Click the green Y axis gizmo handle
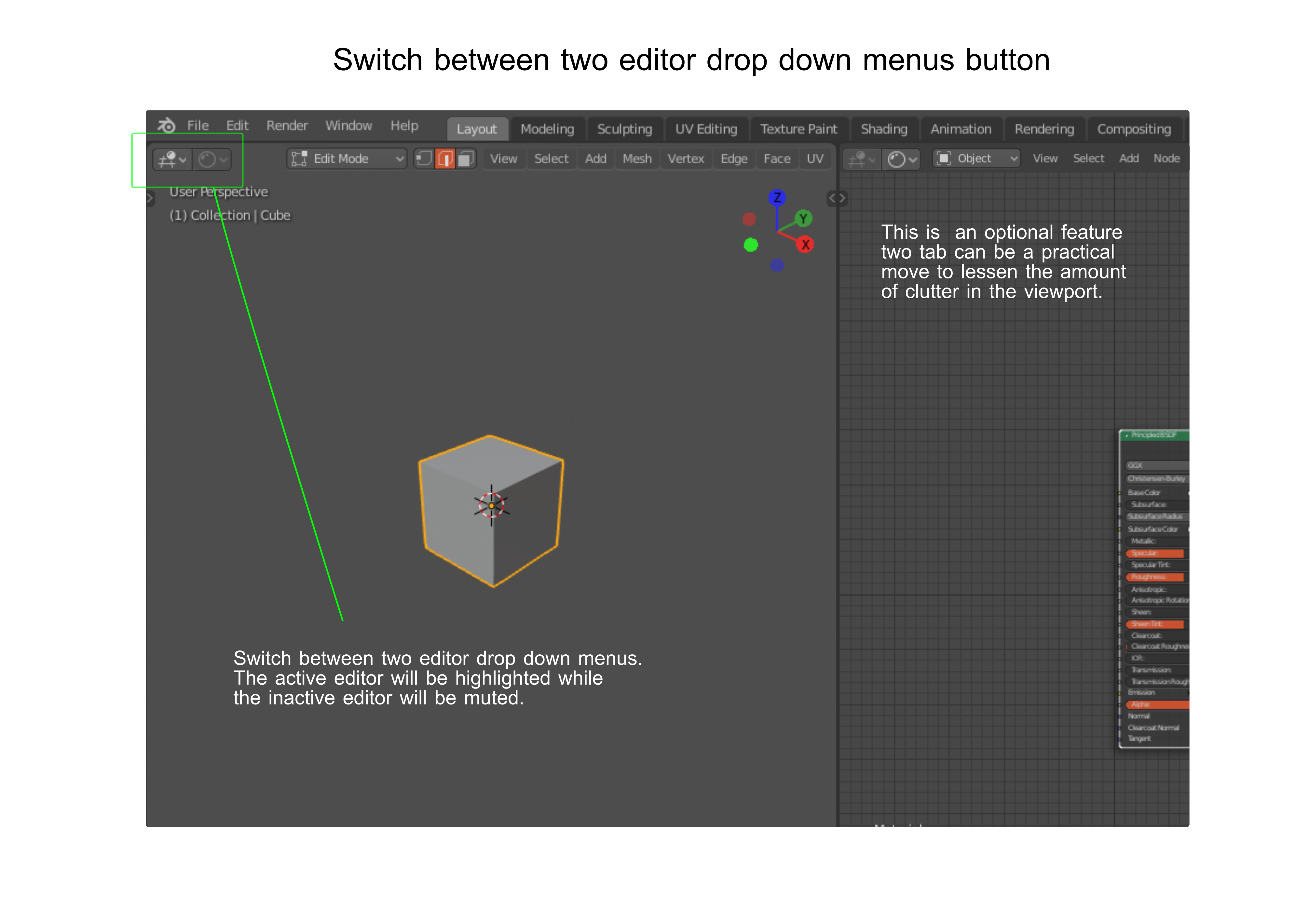This screenshot has height=924, width=1309. [803, 218]
